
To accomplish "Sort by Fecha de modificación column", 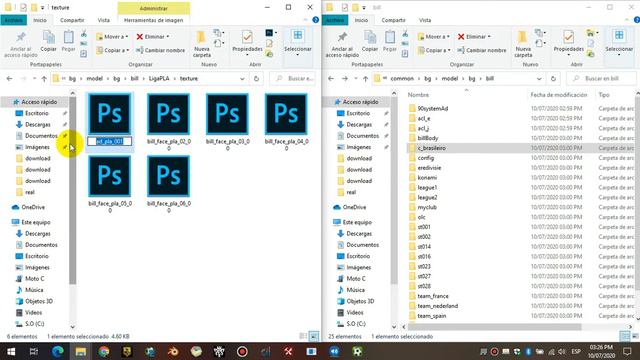I will click(559, 95).
